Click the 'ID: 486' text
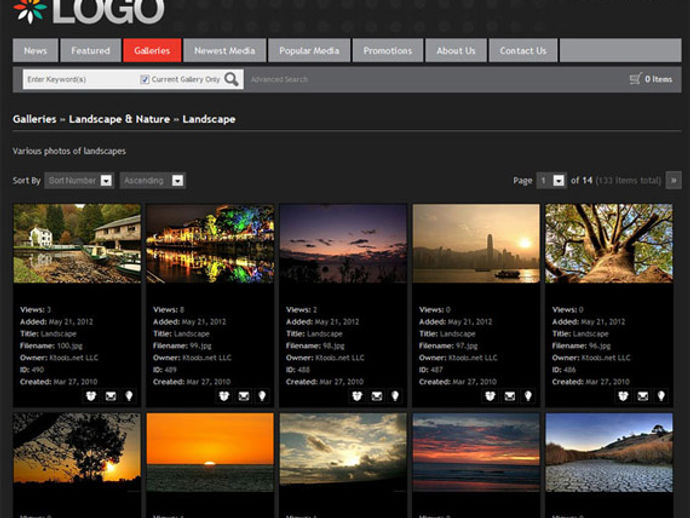Viewport: 690px width, 518px height. coord(564,370)
